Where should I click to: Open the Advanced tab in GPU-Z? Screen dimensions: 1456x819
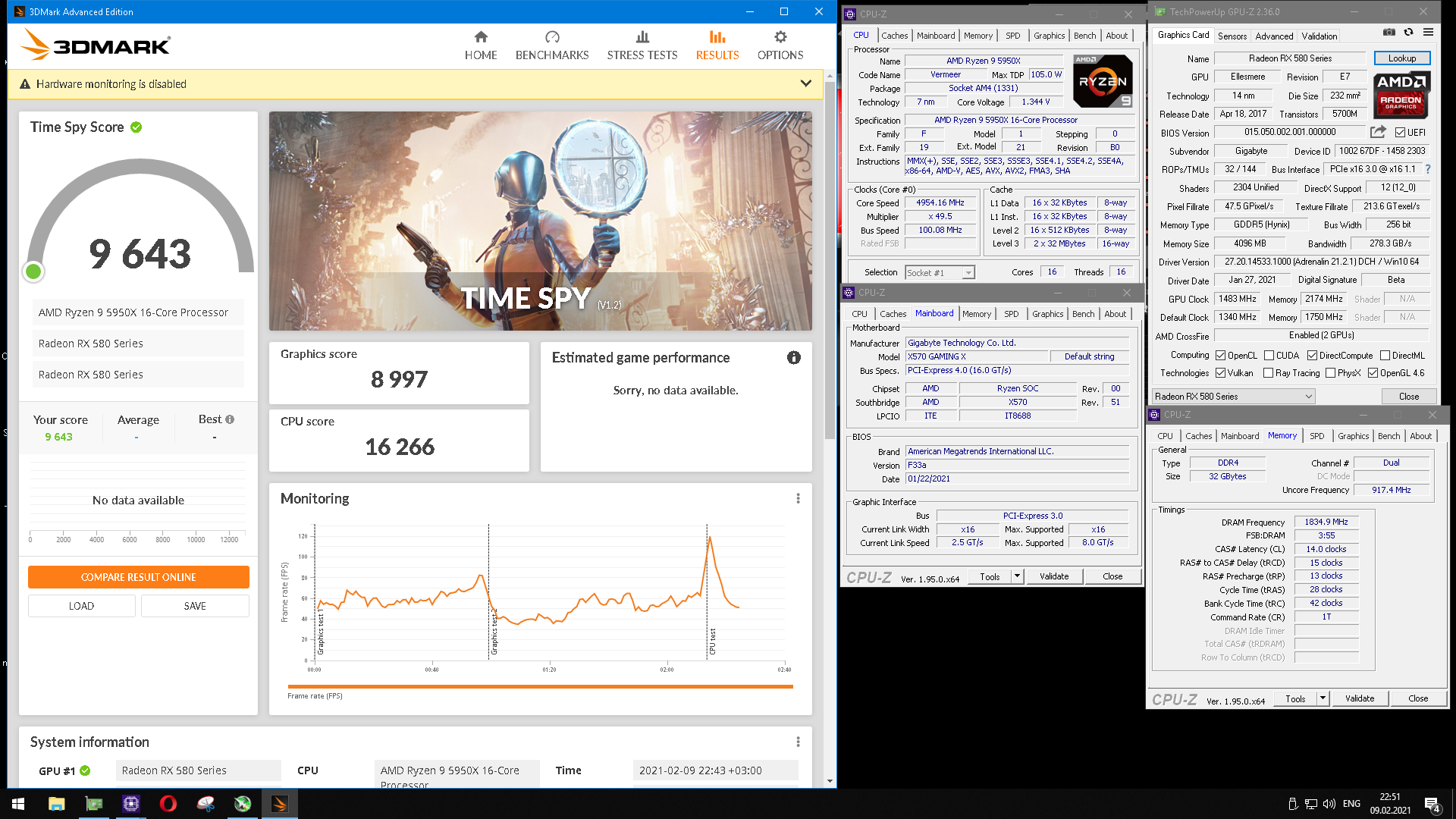[x=1274, y=36]
